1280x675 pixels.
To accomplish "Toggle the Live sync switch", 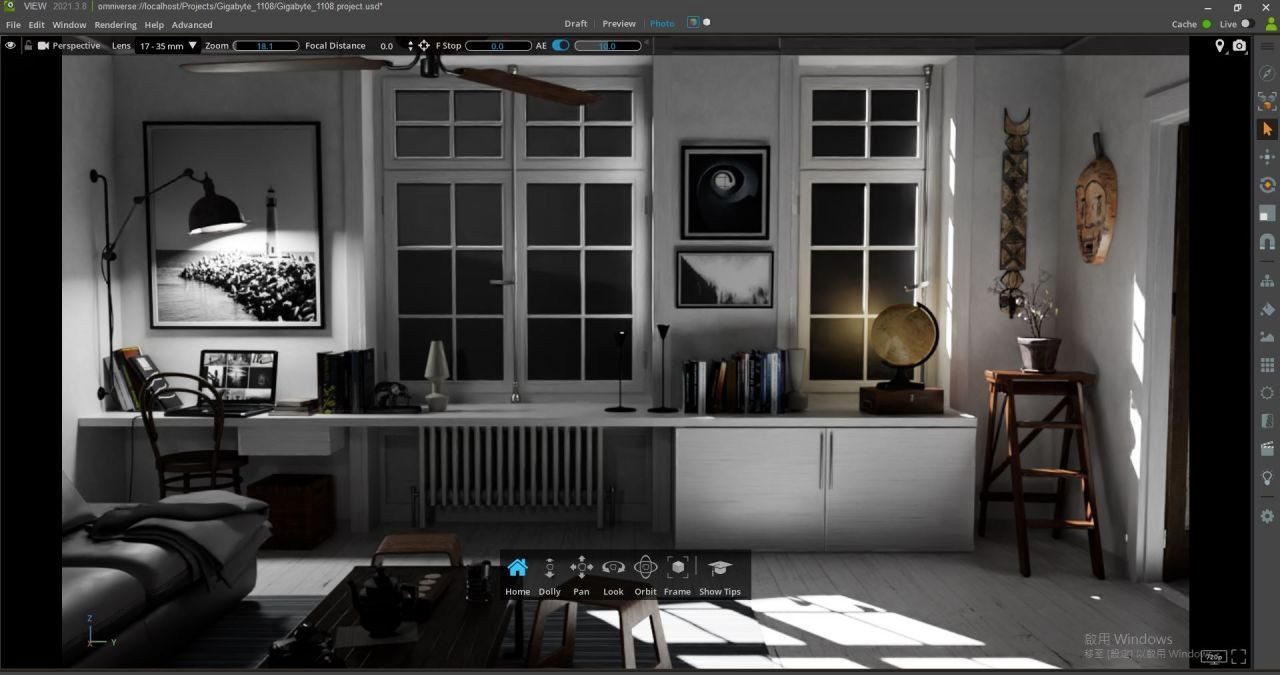I will (x=1247, y=24).
